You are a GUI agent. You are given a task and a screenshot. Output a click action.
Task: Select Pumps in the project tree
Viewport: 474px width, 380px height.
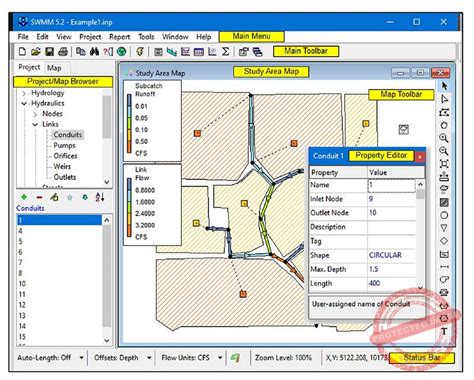[64, 145]
